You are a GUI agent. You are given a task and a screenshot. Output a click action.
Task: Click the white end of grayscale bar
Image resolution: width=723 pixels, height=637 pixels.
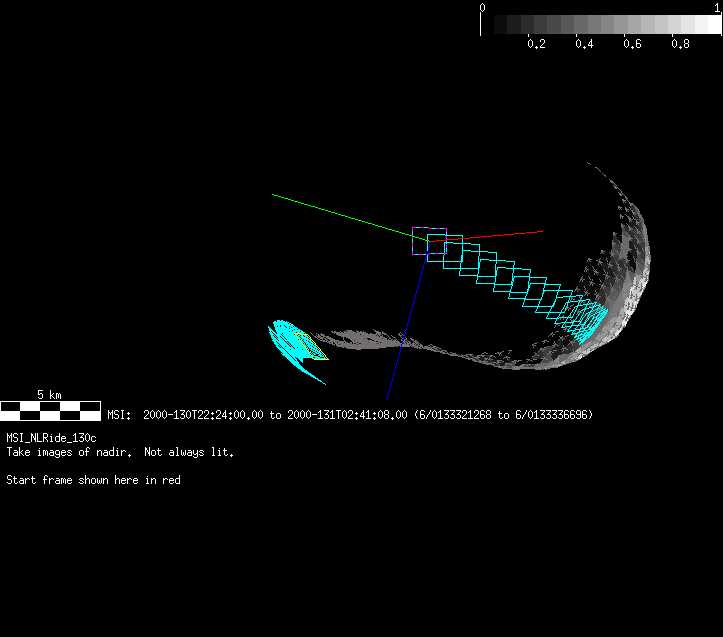click(x=710, y=25)
